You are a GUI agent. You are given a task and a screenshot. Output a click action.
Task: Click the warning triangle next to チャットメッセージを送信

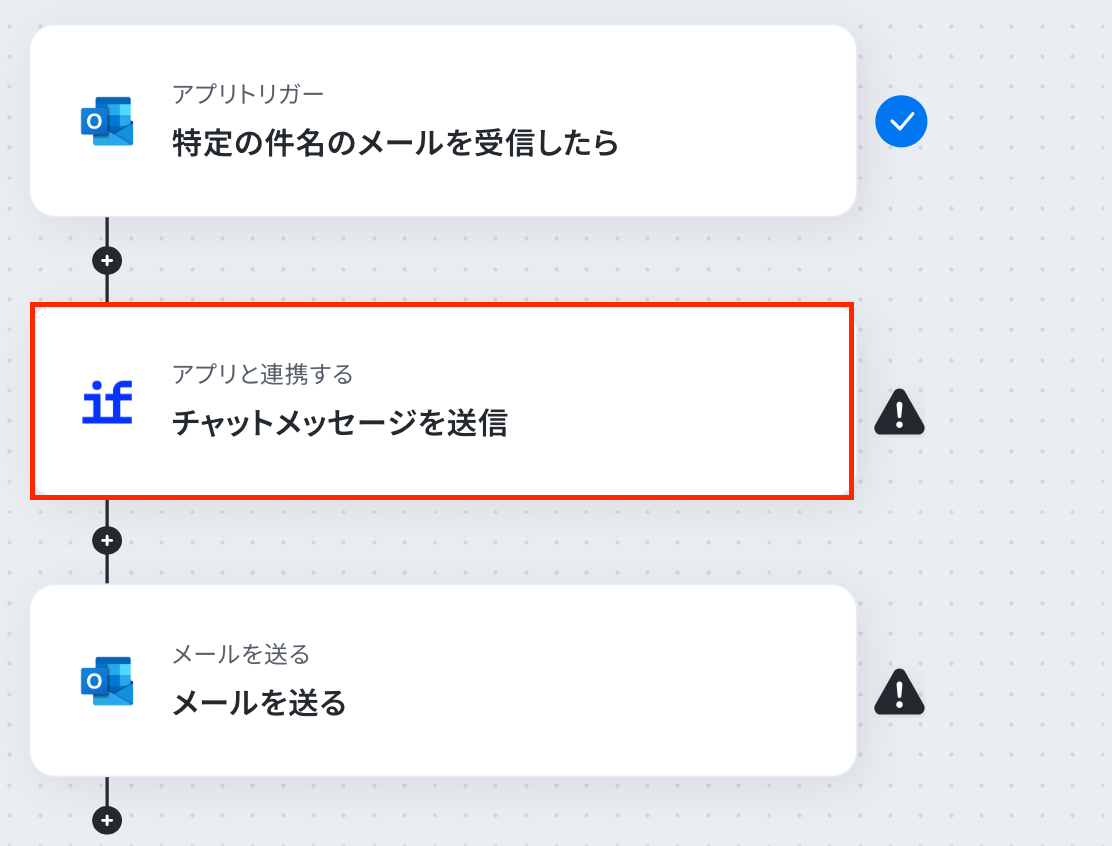coord(899,411)
